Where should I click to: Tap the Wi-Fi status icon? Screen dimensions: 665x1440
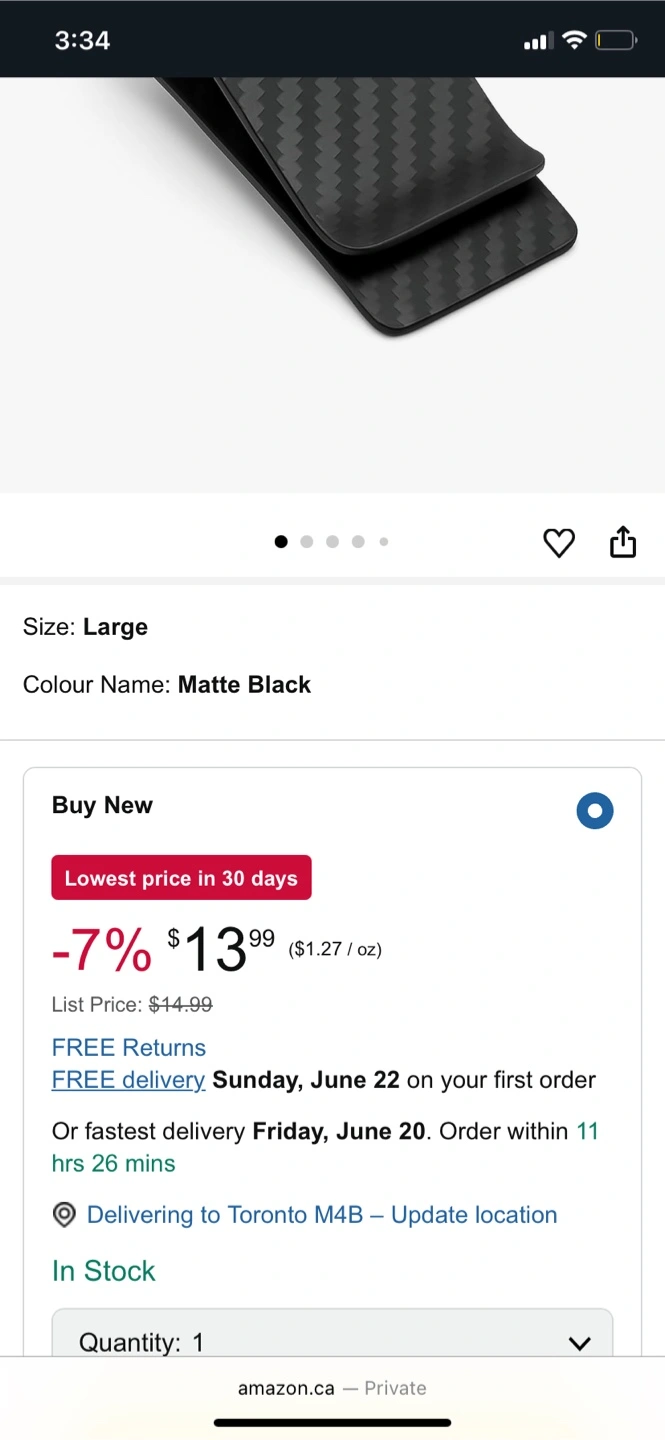click(x=573, y=40)
